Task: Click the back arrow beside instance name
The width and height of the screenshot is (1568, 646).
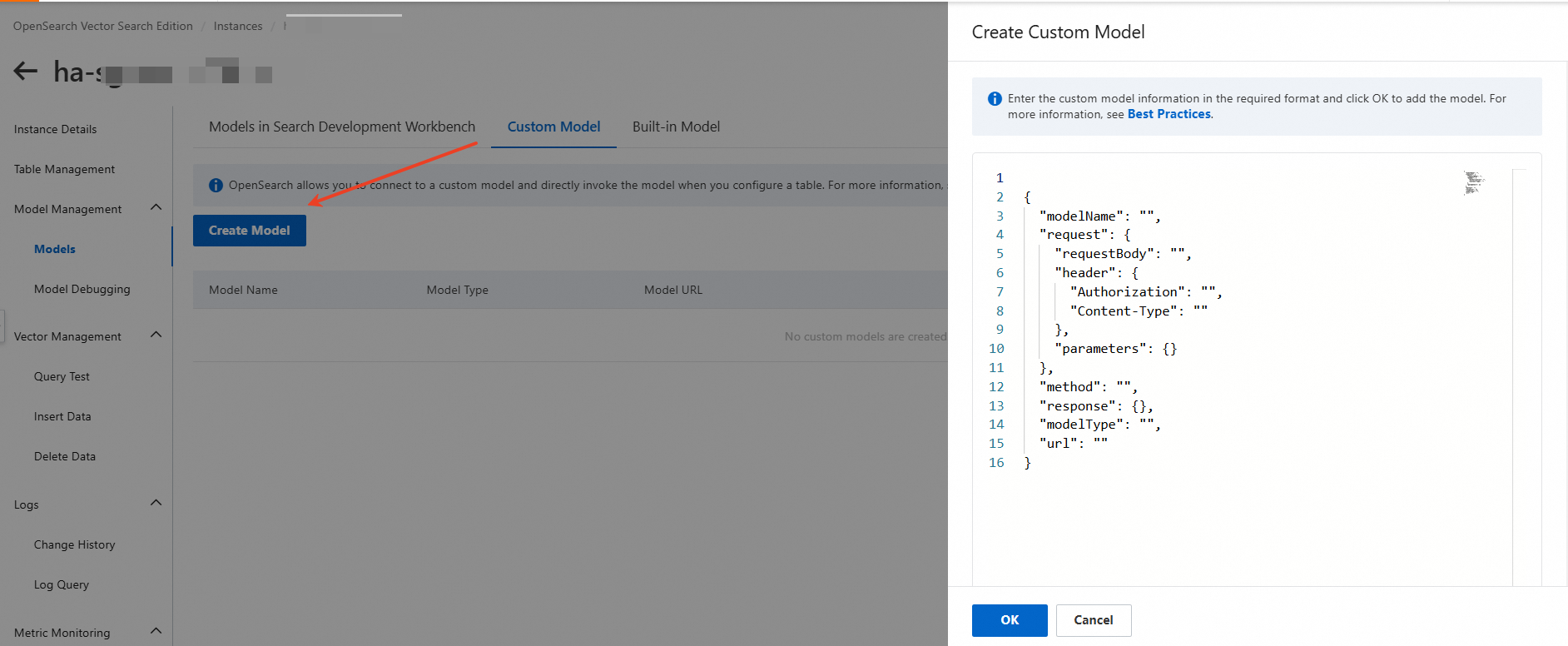Action: tap(26, 72)
